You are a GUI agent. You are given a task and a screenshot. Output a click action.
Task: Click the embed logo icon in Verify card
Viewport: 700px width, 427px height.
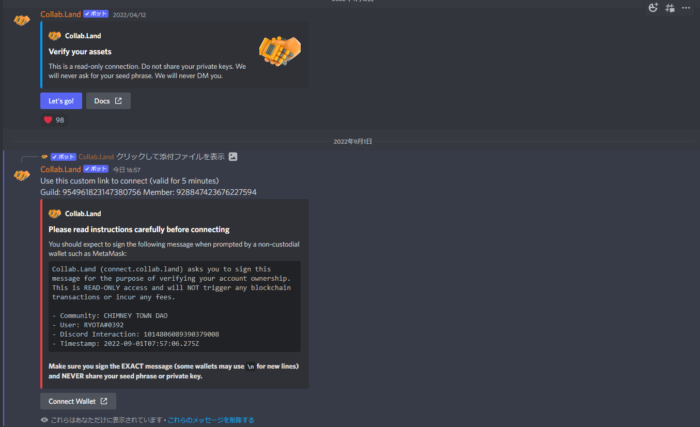pyautogui.click(x=54, y=36)
